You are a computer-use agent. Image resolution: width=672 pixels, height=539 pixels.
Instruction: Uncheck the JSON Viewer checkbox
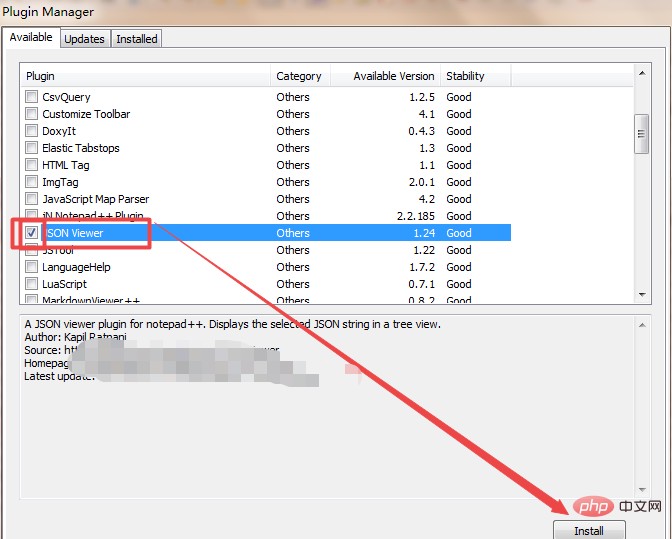[33, 233]
